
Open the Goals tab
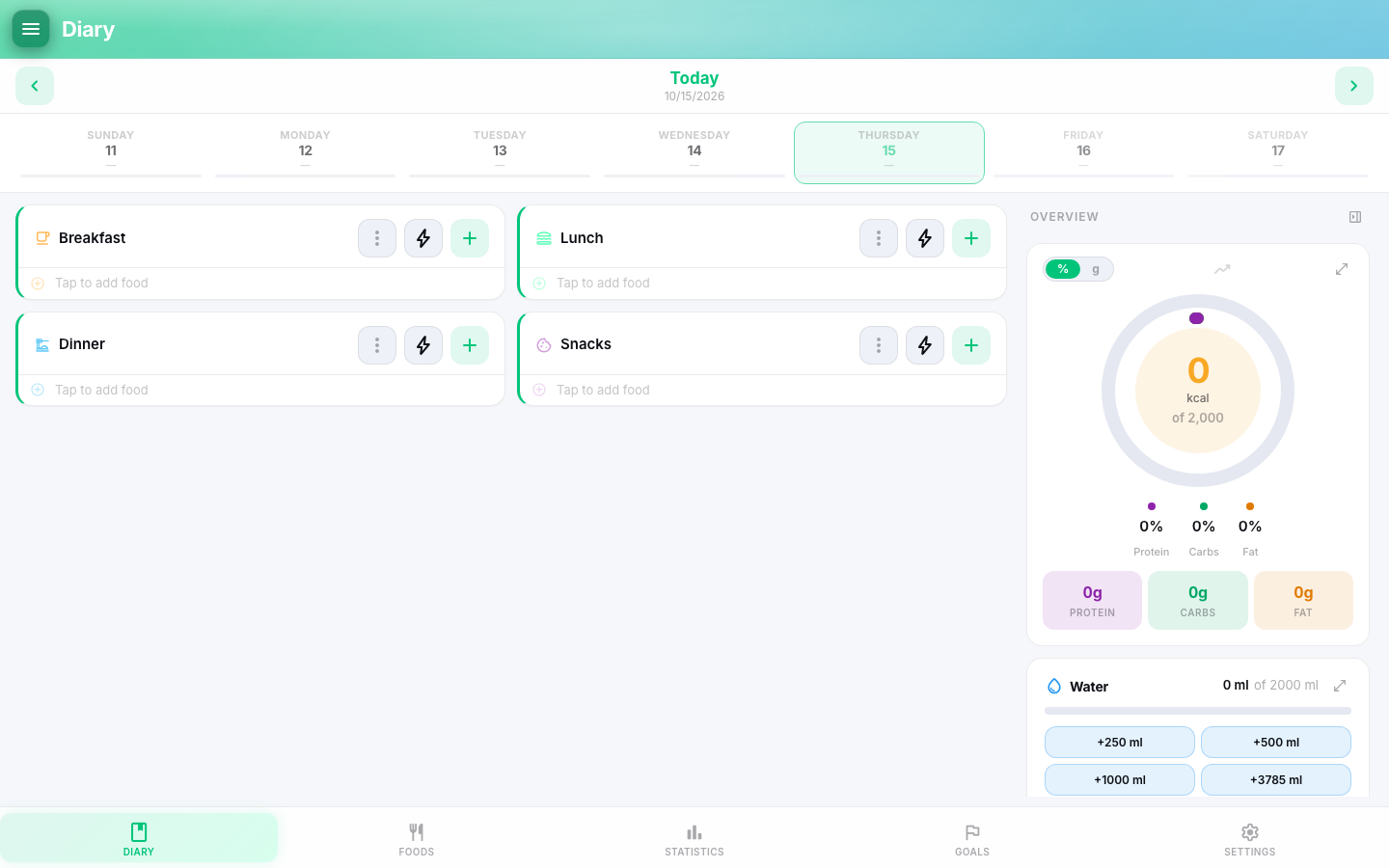coord(972,838)
